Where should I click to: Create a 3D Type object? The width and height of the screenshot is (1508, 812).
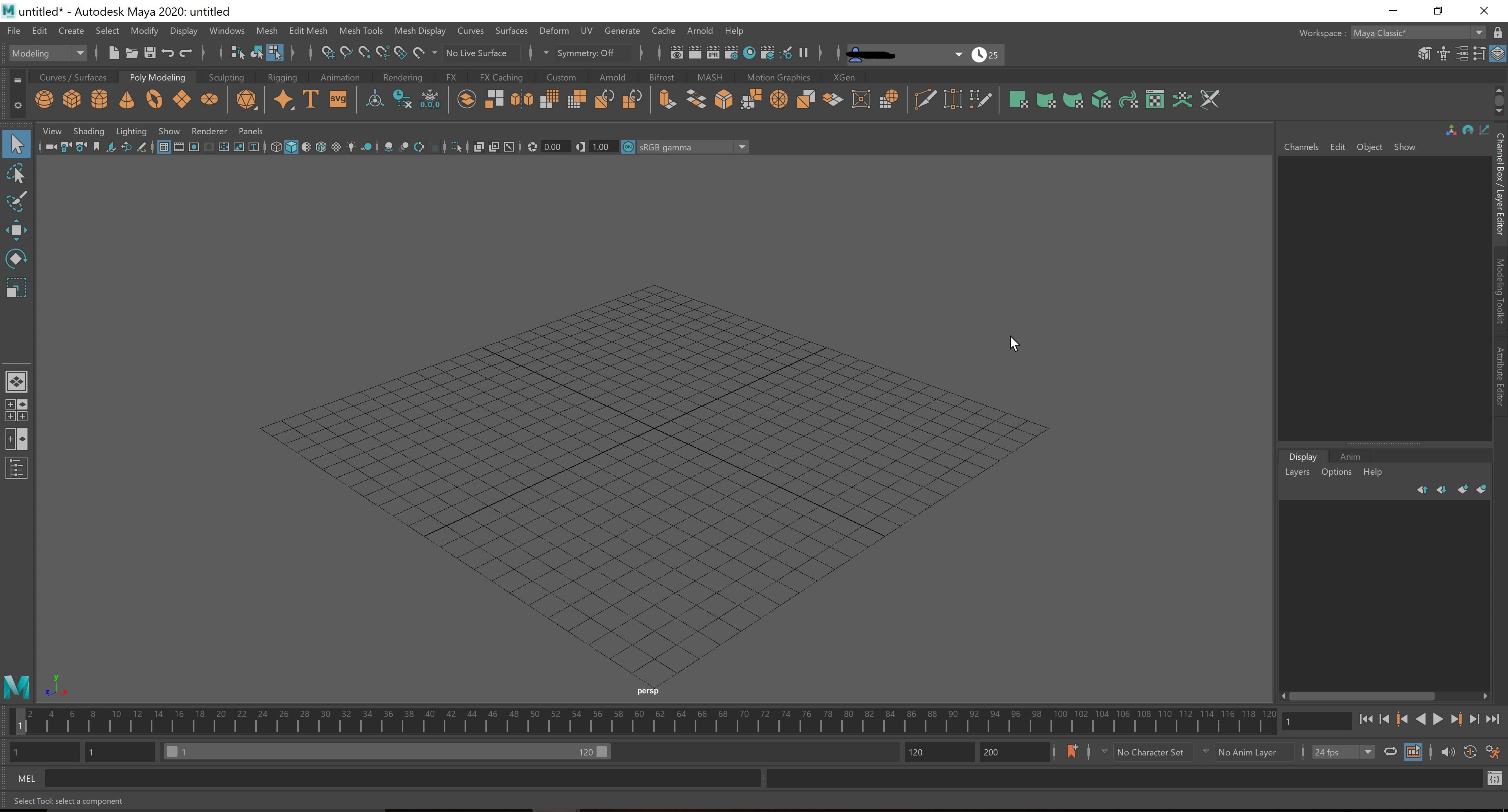310,99
